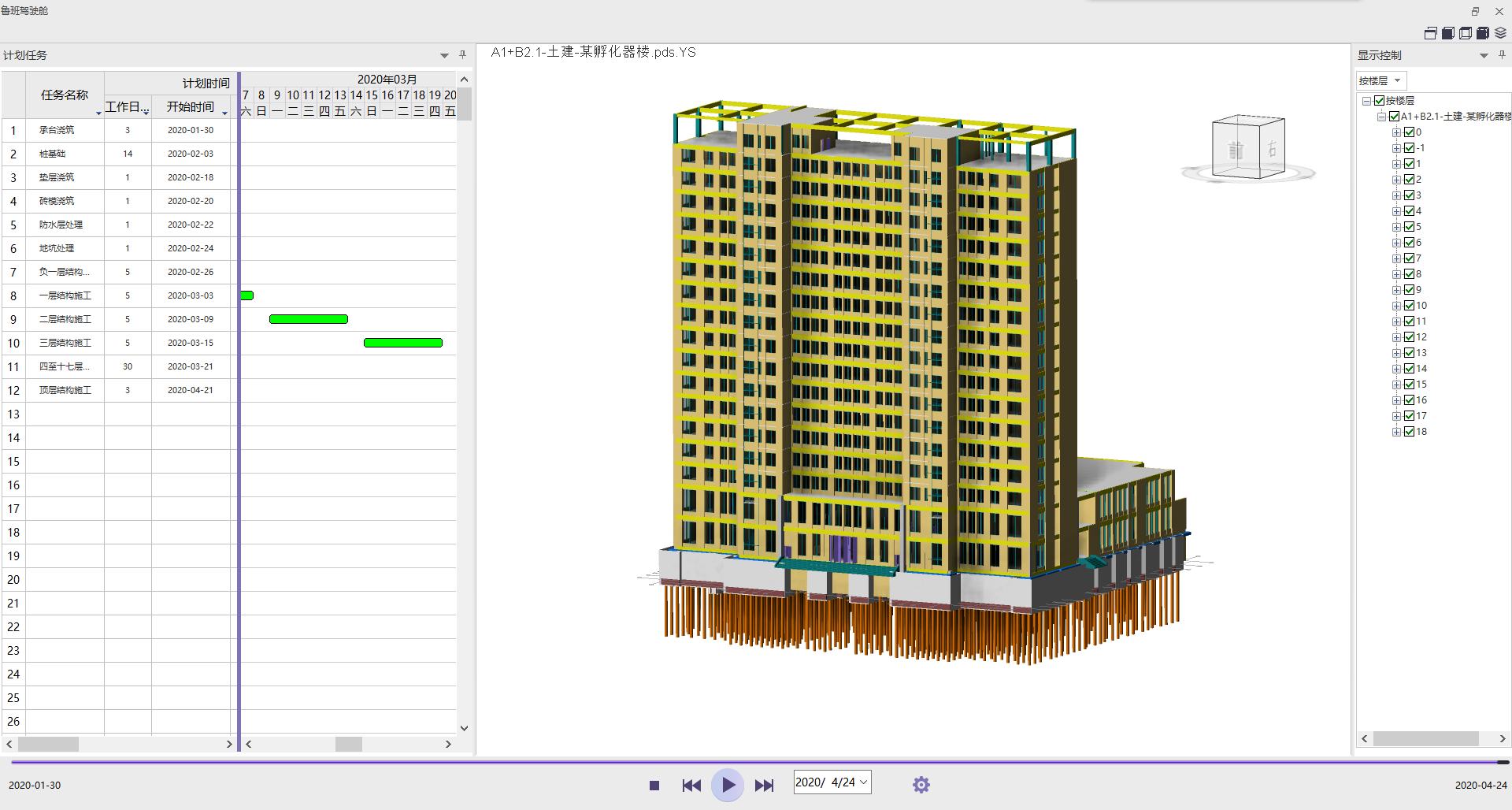Select the green Gantt bar for 二层结构施工
Image resolution: width=1512 pixels, height=810 pixels.
(x=309, y=319)
